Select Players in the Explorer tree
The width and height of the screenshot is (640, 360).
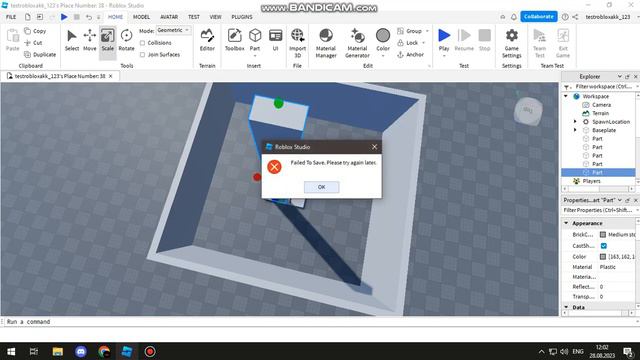click(x=591, y=181)
